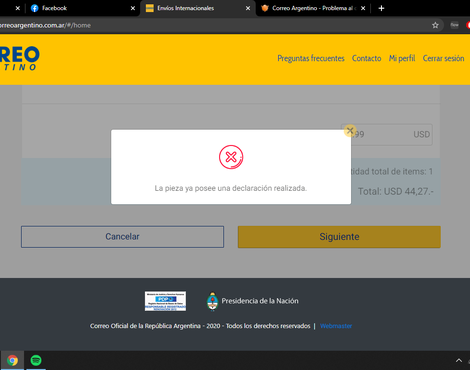
Task: Open Preguntas frecuentes link
Action: pos(311,58)
